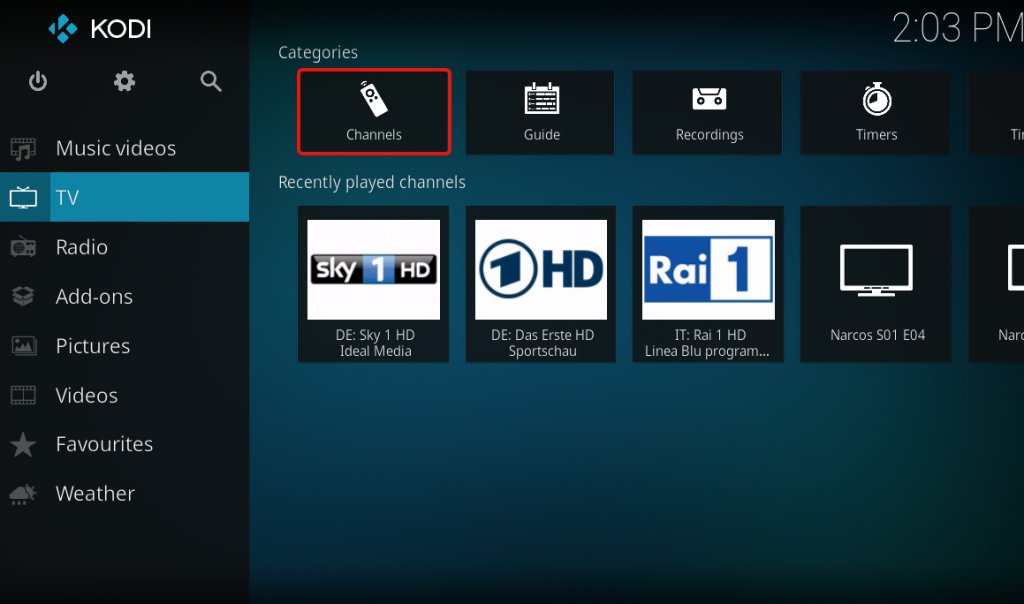Open the Recordings category label
This screenshot has height=604, width=1024.
[709, 135]
